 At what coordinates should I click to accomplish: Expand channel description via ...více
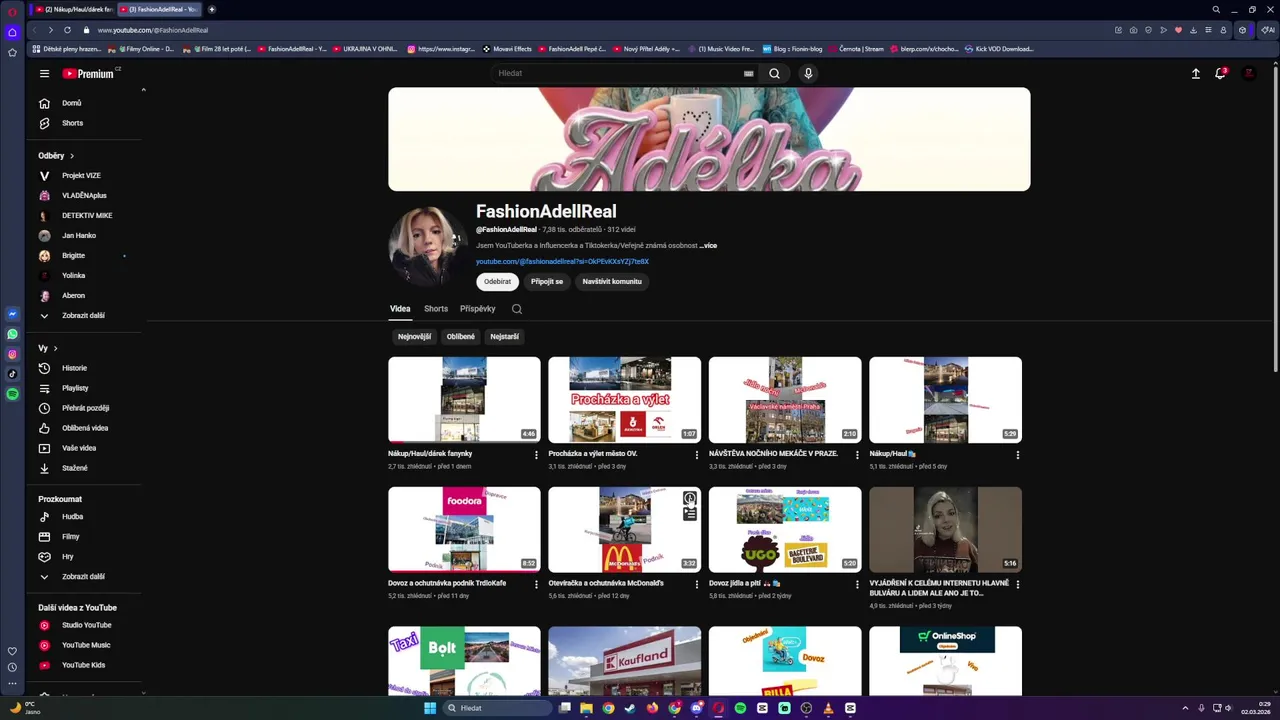(708, 245)
